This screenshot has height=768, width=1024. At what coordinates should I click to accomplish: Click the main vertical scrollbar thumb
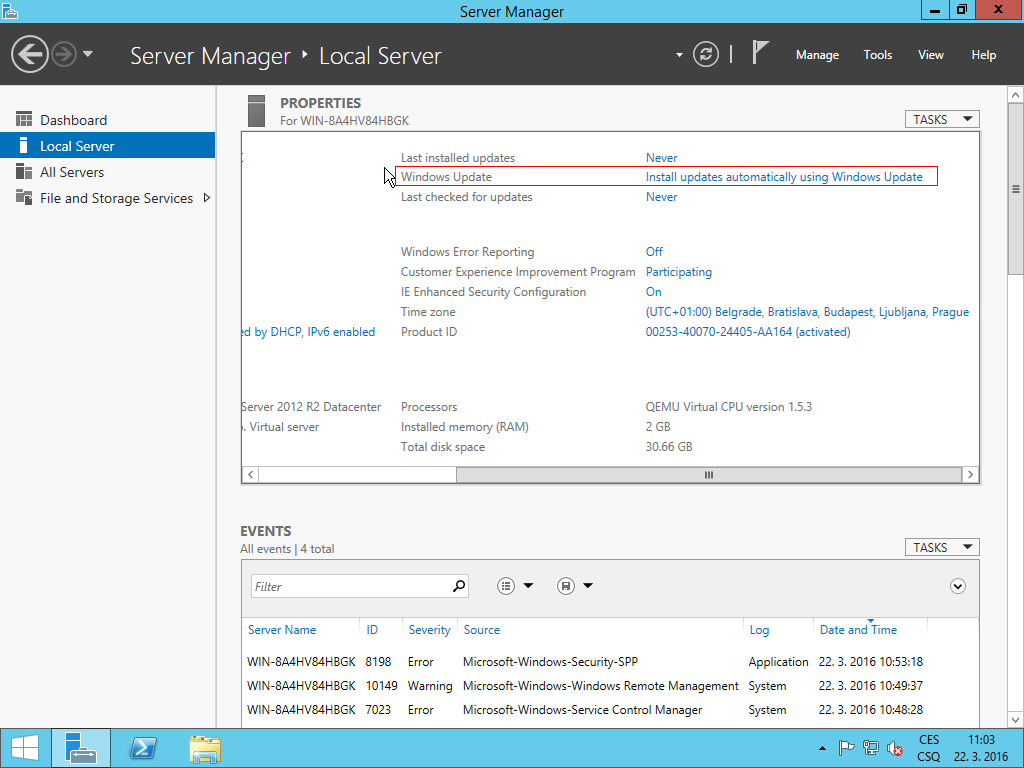click(x=1016, y=189)
